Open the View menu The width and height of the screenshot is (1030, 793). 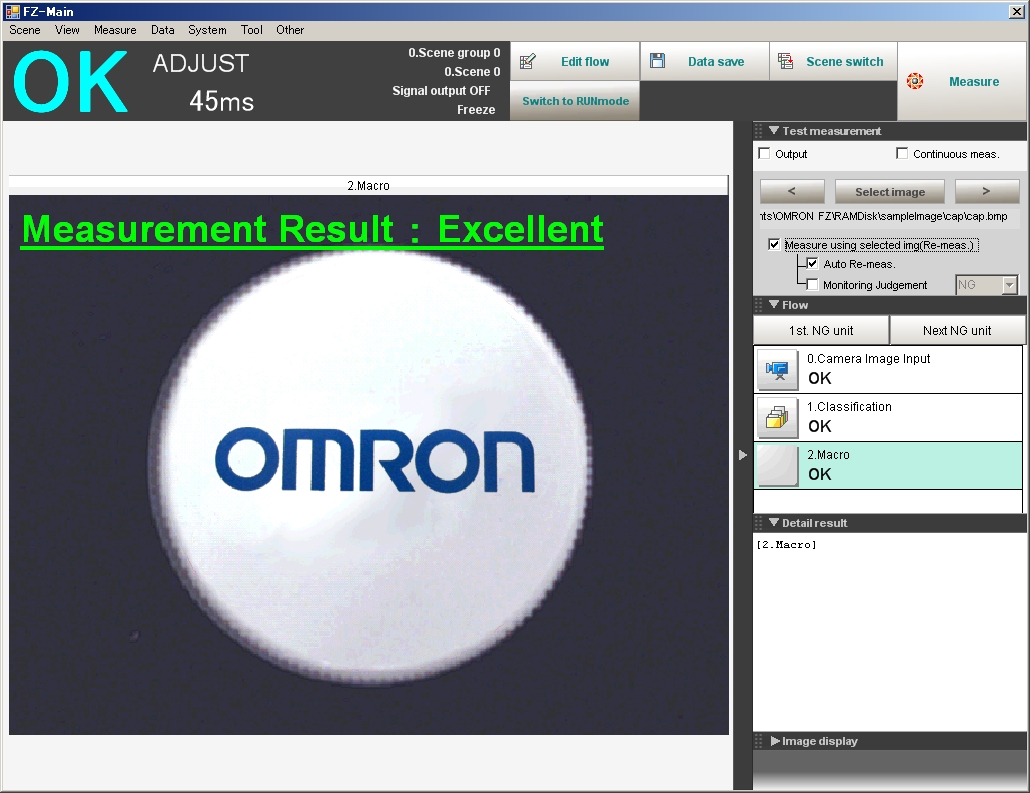click(x=67, y=30)
